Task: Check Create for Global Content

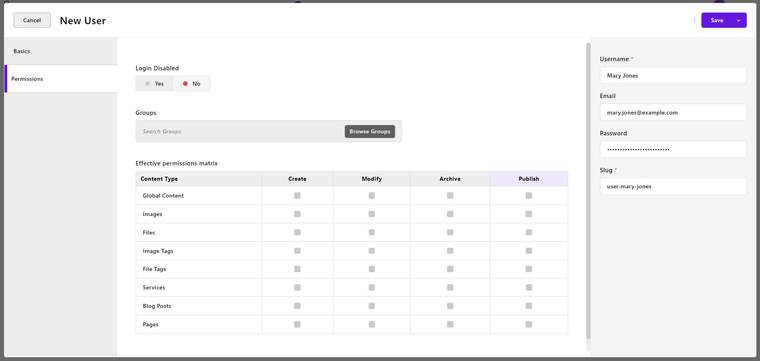Action: coord(297,195)
